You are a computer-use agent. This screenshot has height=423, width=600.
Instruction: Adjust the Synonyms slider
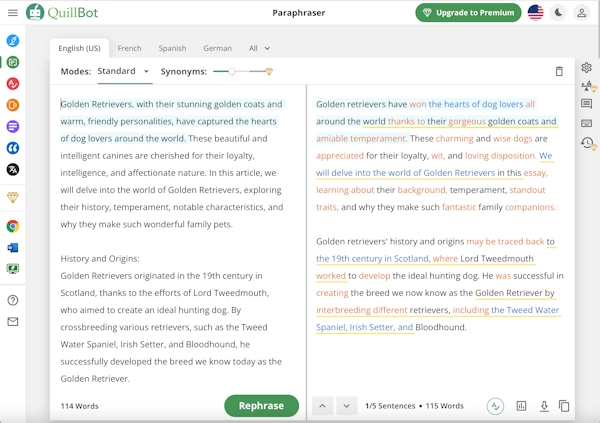click(232, 72)
